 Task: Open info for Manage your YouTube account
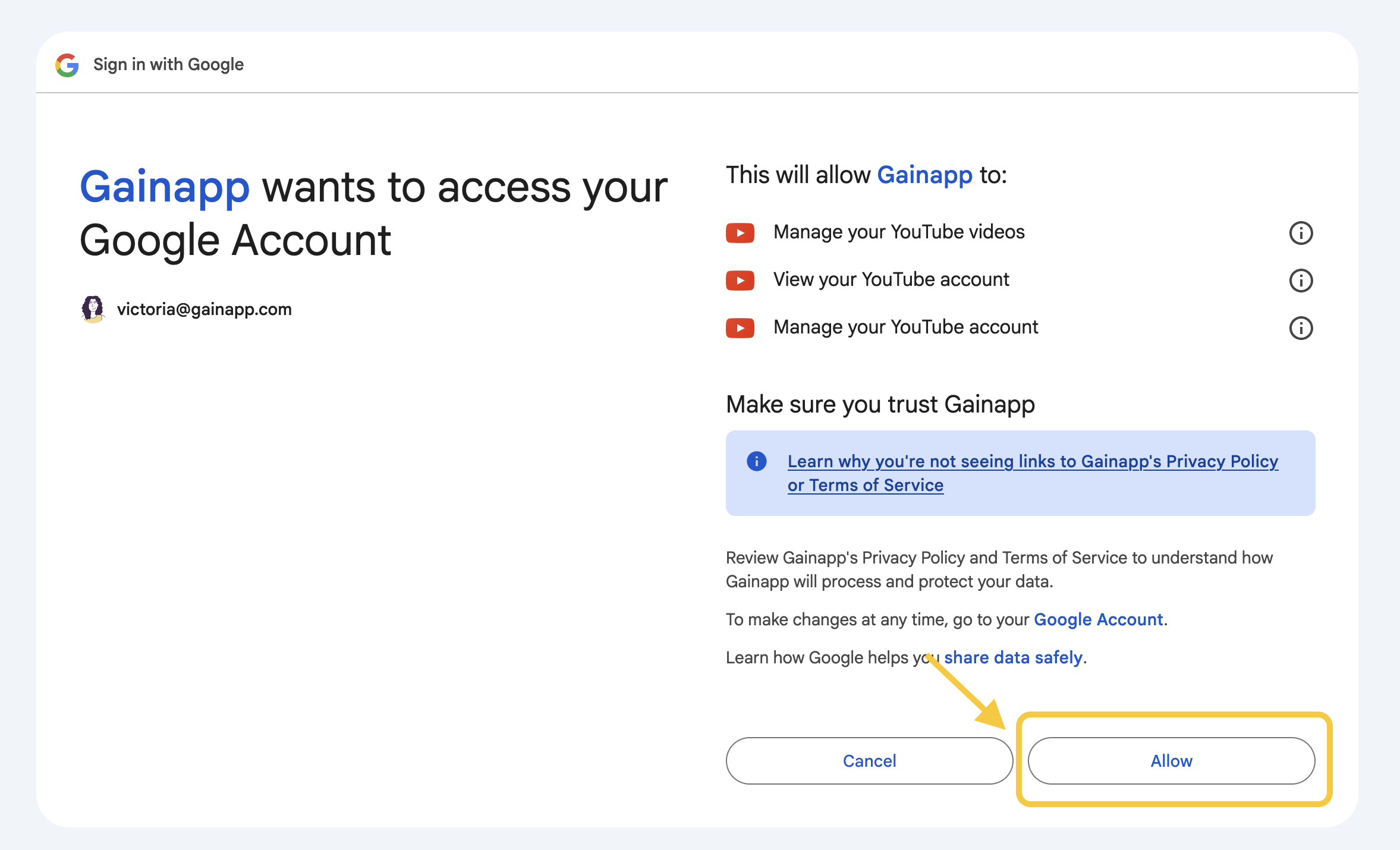(x=1301, y=328)
